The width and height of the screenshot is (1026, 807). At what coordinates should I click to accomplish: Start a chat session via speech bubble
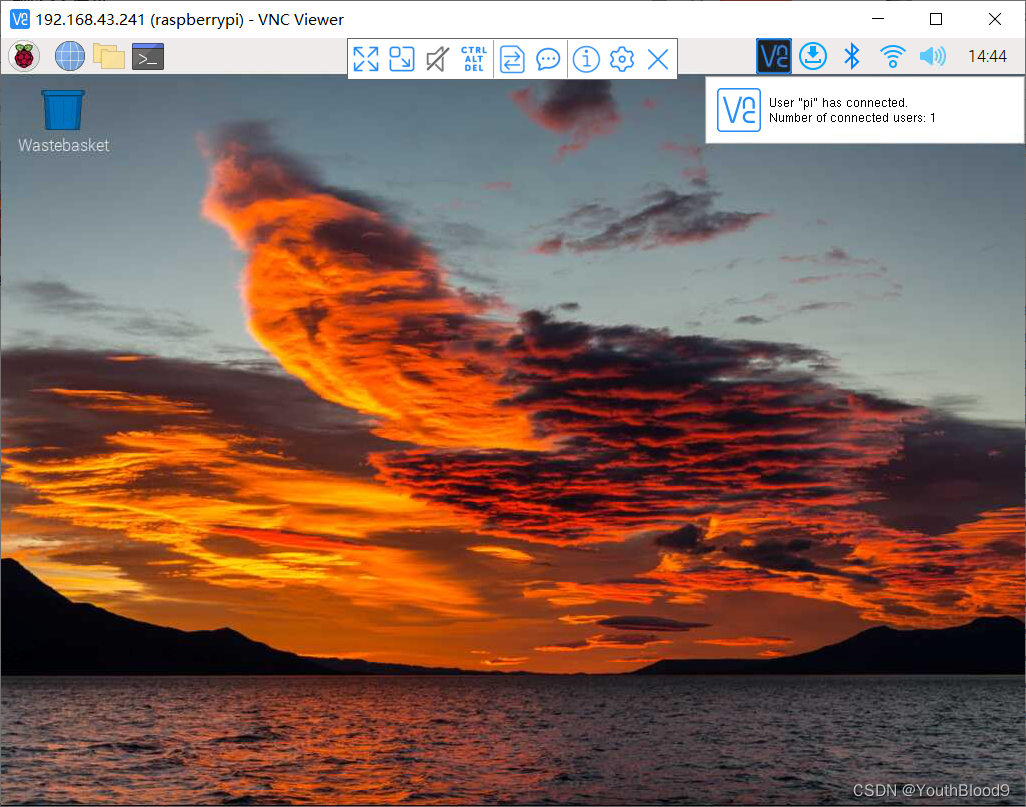[548, 59]
